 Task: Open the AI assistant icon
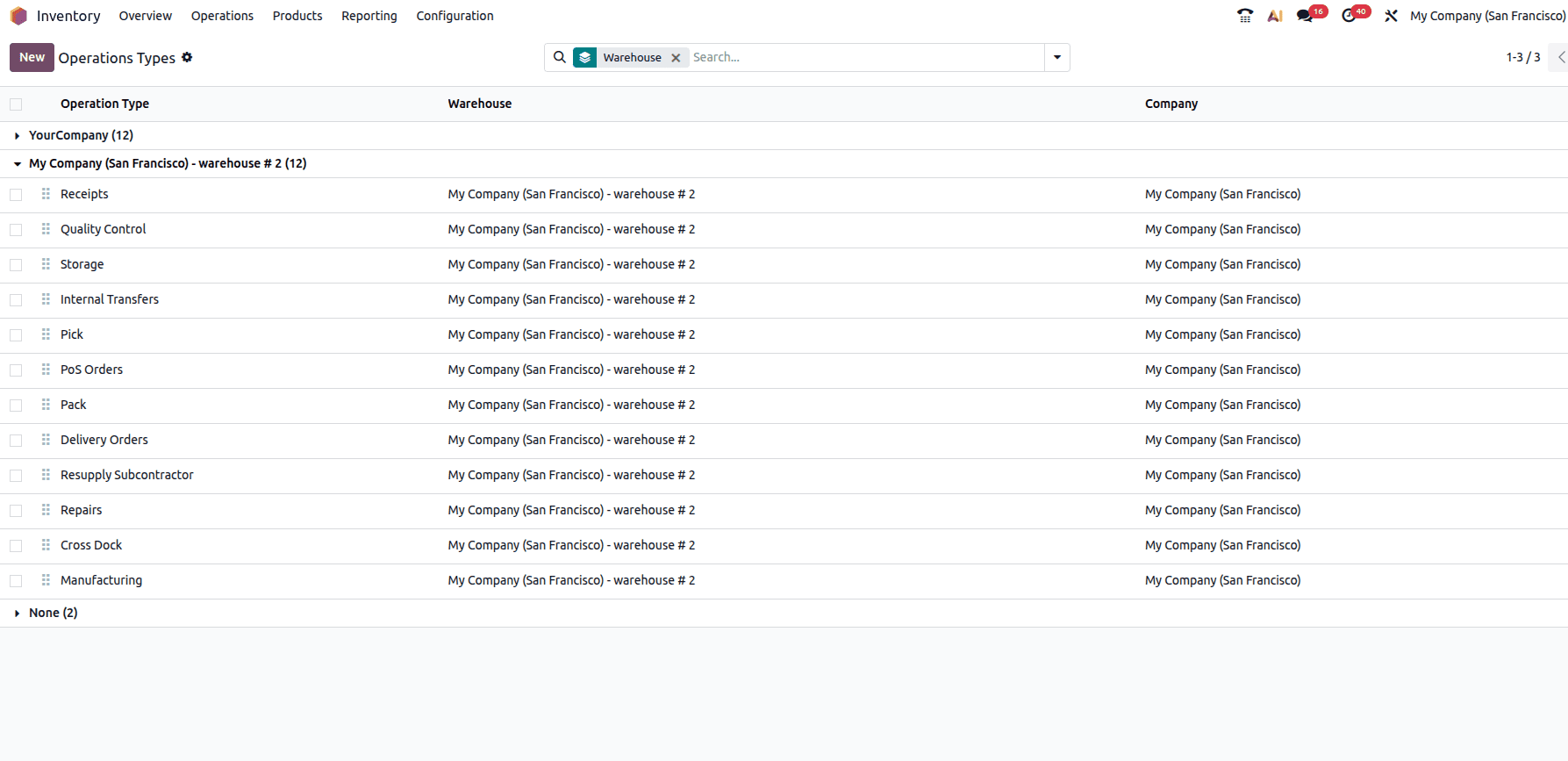(1275, 16)
